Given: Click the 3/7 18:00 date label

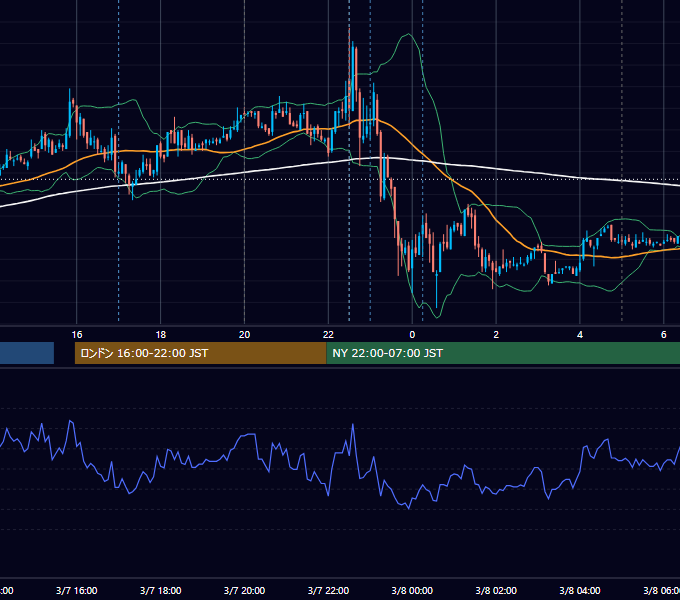Looking at the screenshot, I should tap(160, 590).
